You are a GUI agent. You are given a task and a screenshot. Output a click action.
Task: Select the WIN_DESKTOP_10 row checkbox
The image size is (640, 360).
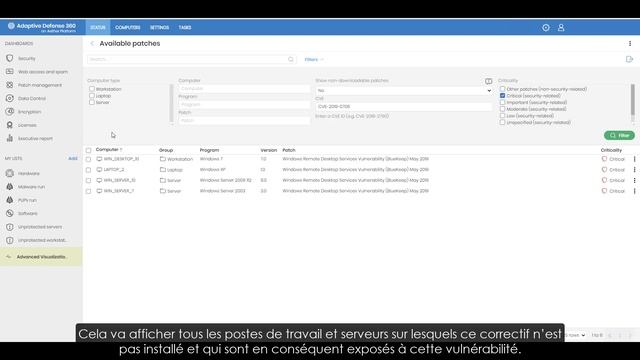[x=89, y=159]
